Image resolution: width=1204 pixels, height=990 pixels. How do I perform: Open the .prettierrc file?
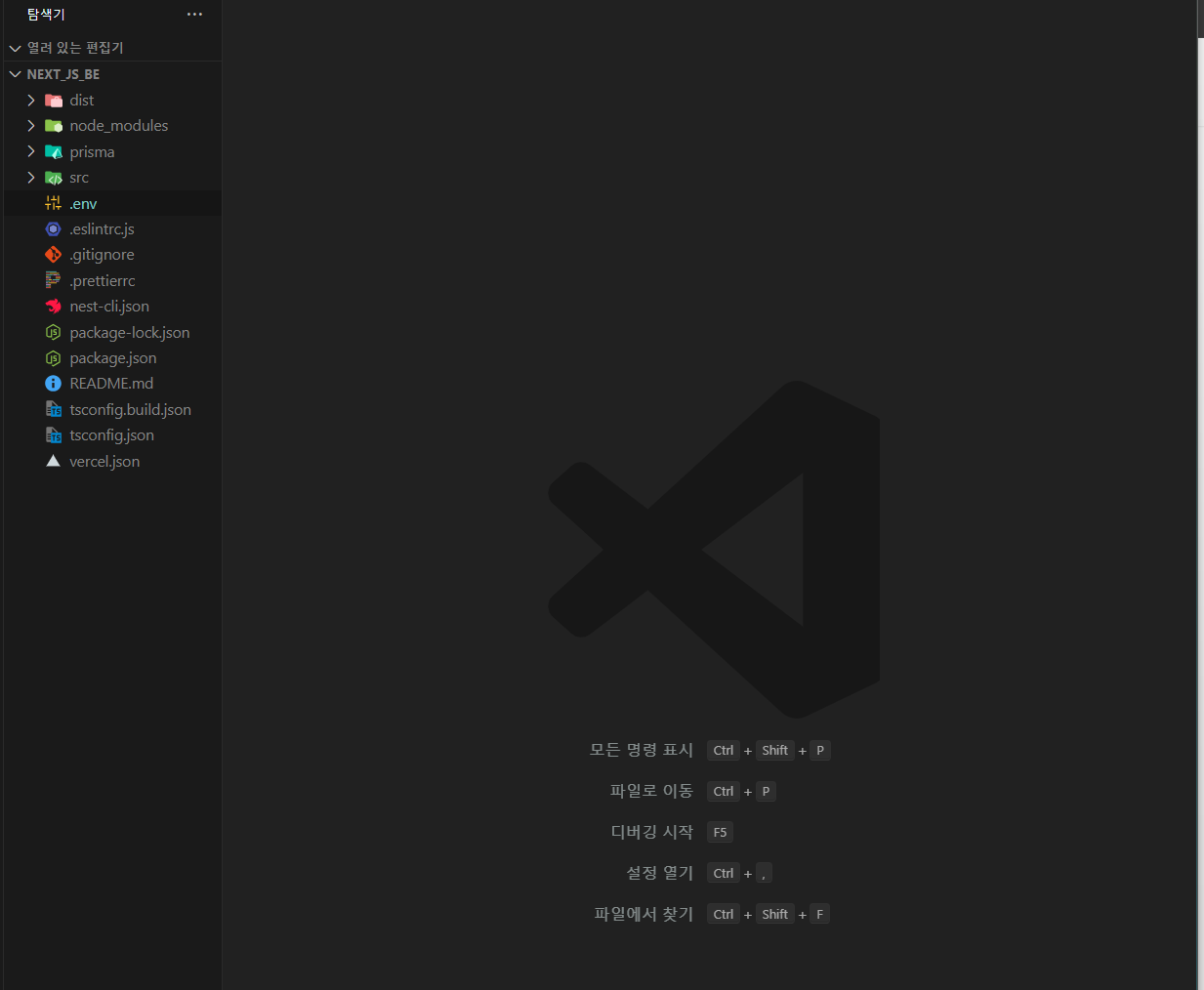pyautogui.click(x=112, y=280)
